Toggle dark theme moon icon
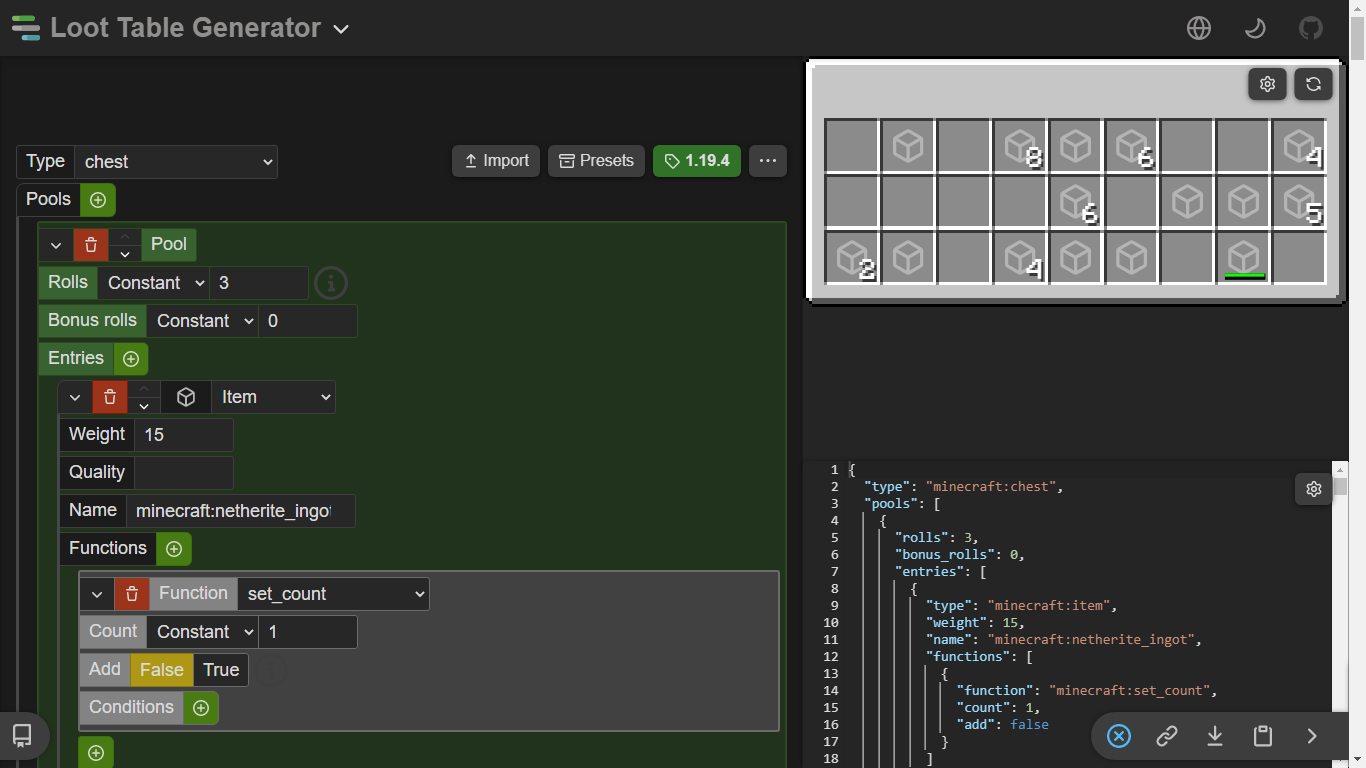 (1255, 28)
